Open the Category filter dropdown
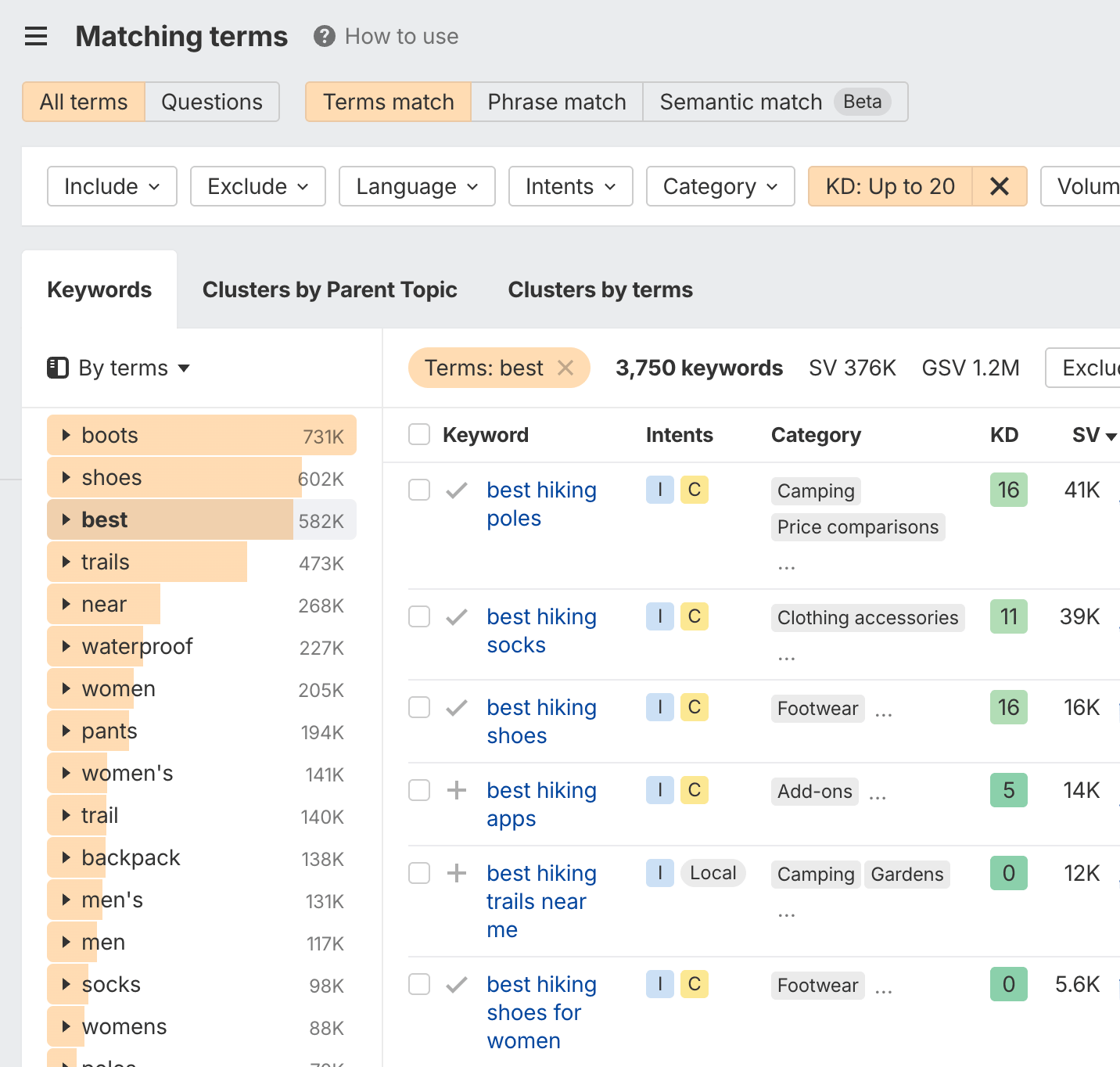This screenshot has height=1067, width=1120. [720, 186]
